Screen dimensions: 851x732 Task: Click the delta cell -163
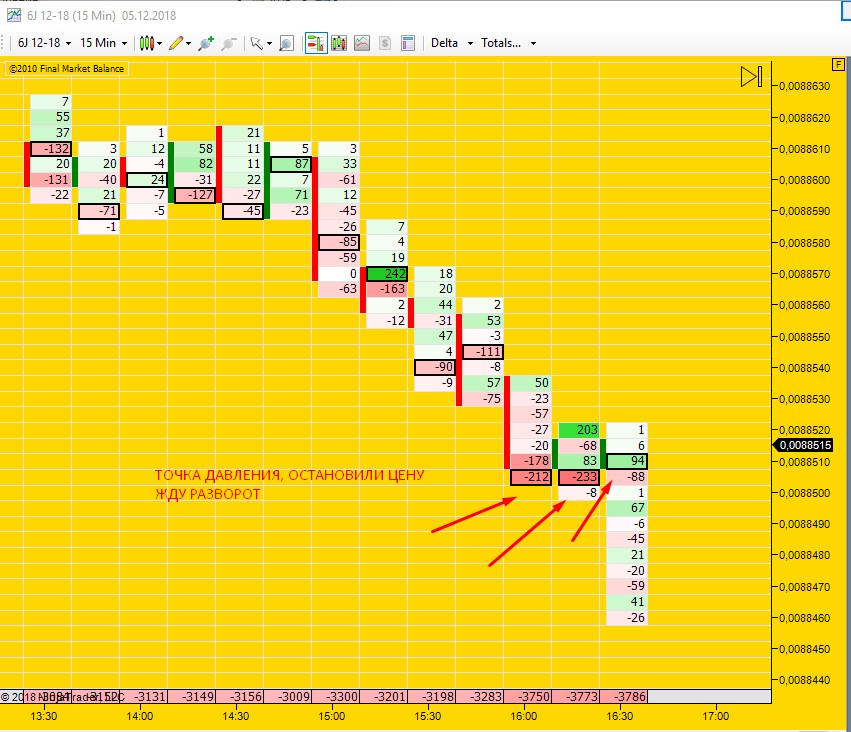click(387, 289)
